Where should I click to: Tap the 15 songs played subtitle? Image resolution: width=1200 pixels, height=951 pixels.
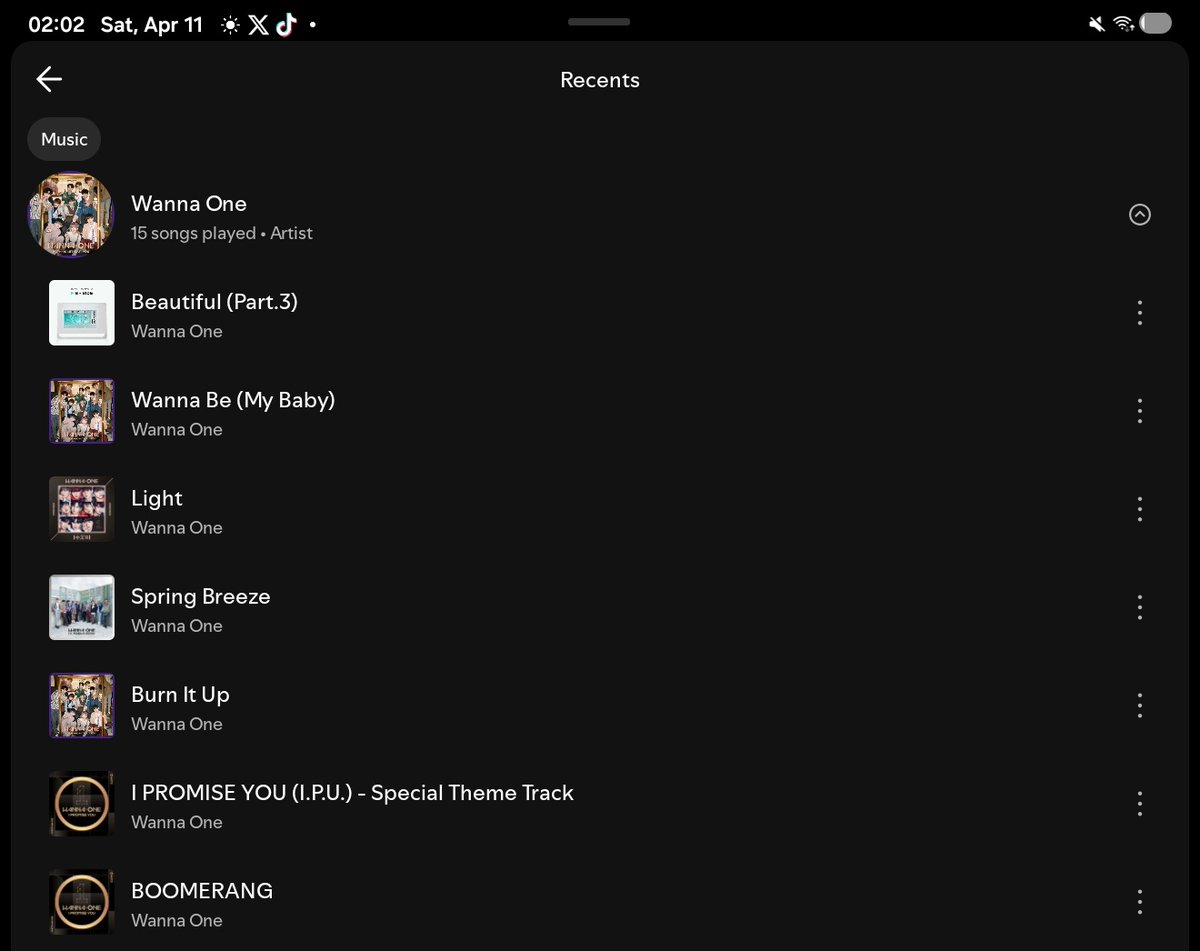222,233
